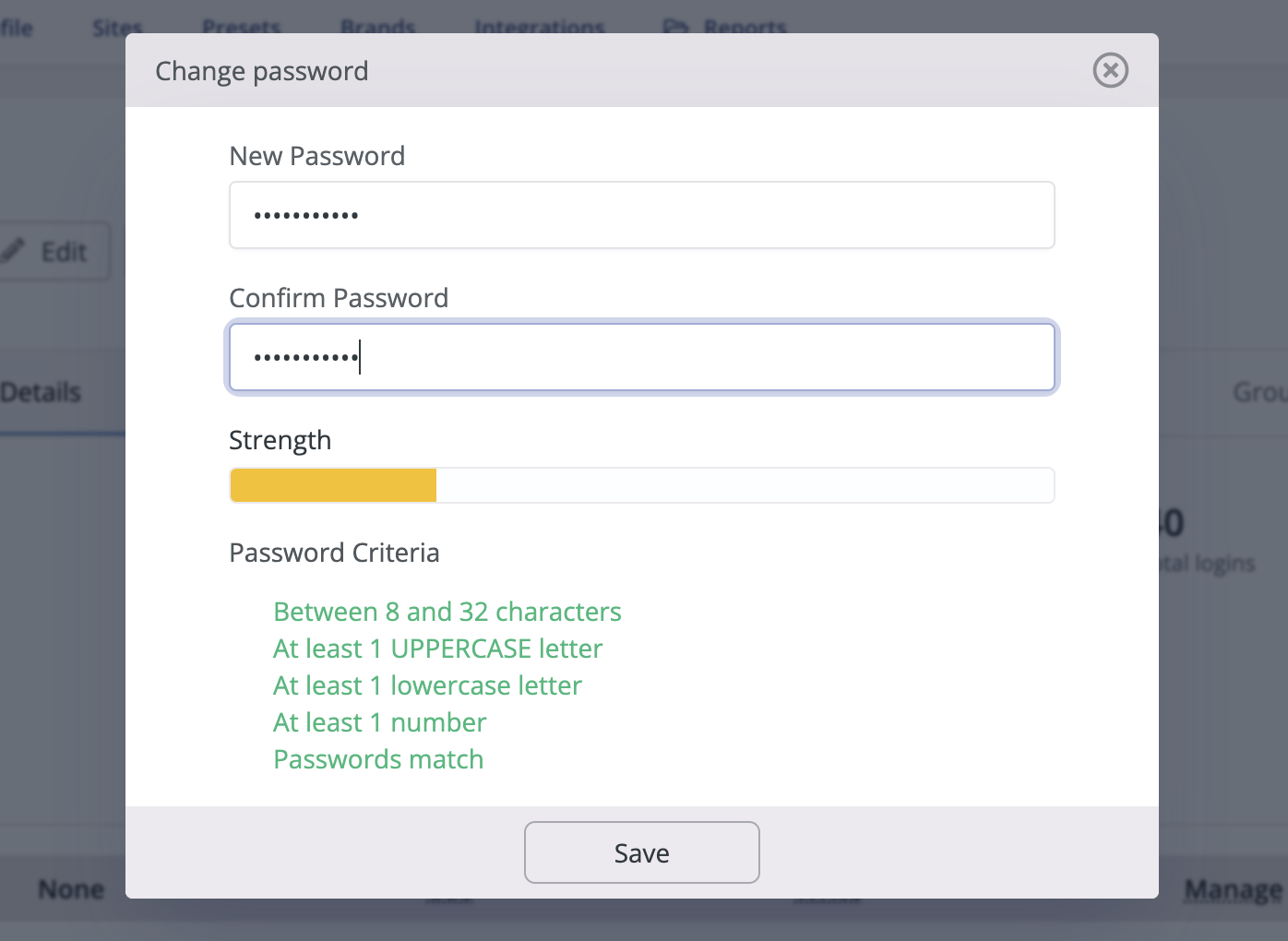Click the password Strength progress bar
Screen dimensions: 1288x941
point(641,484)
